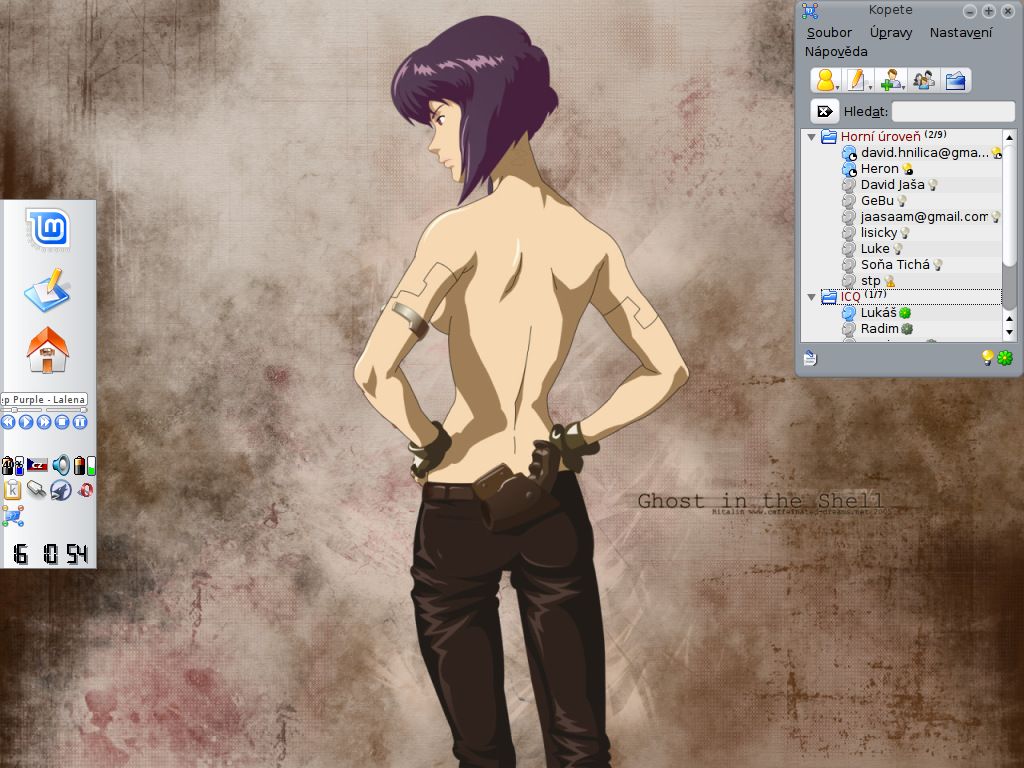
Task: Click previous track button in media applet
Action: (8, 422)
